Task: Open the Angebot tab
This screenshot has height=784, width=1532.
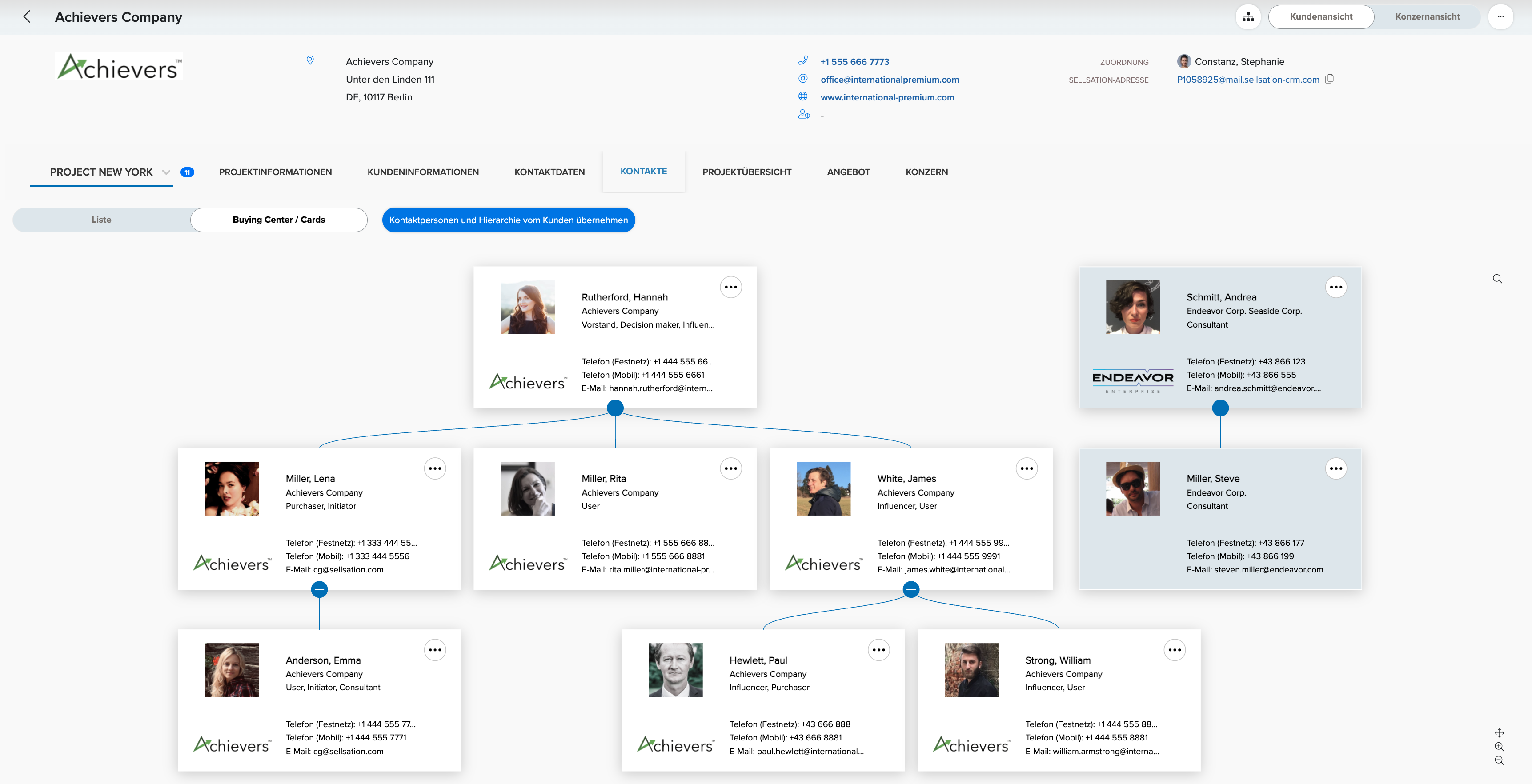Action: point(849,172)
